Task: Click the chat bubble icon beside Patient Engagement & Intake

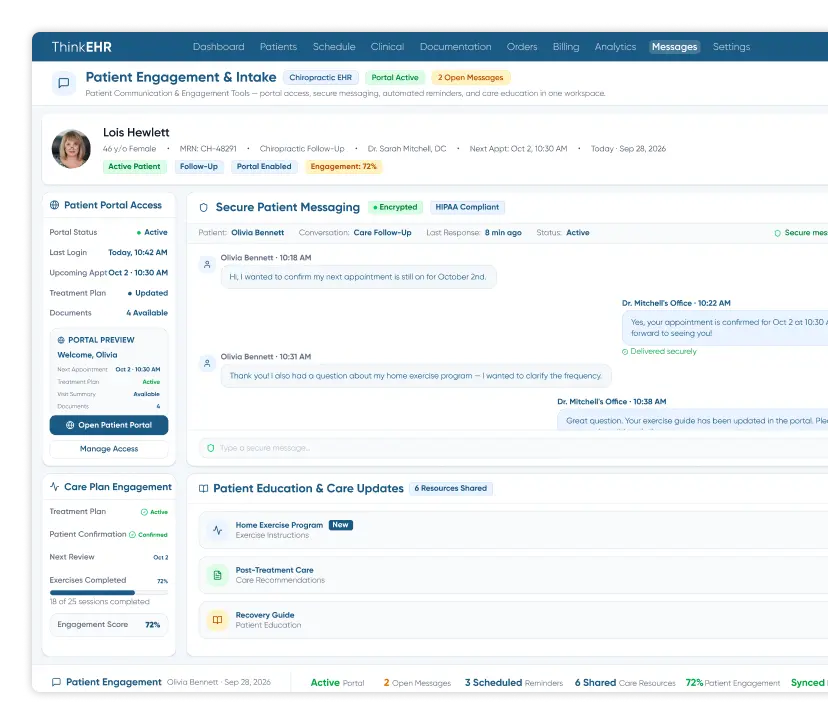Action: tap(63, 83)
